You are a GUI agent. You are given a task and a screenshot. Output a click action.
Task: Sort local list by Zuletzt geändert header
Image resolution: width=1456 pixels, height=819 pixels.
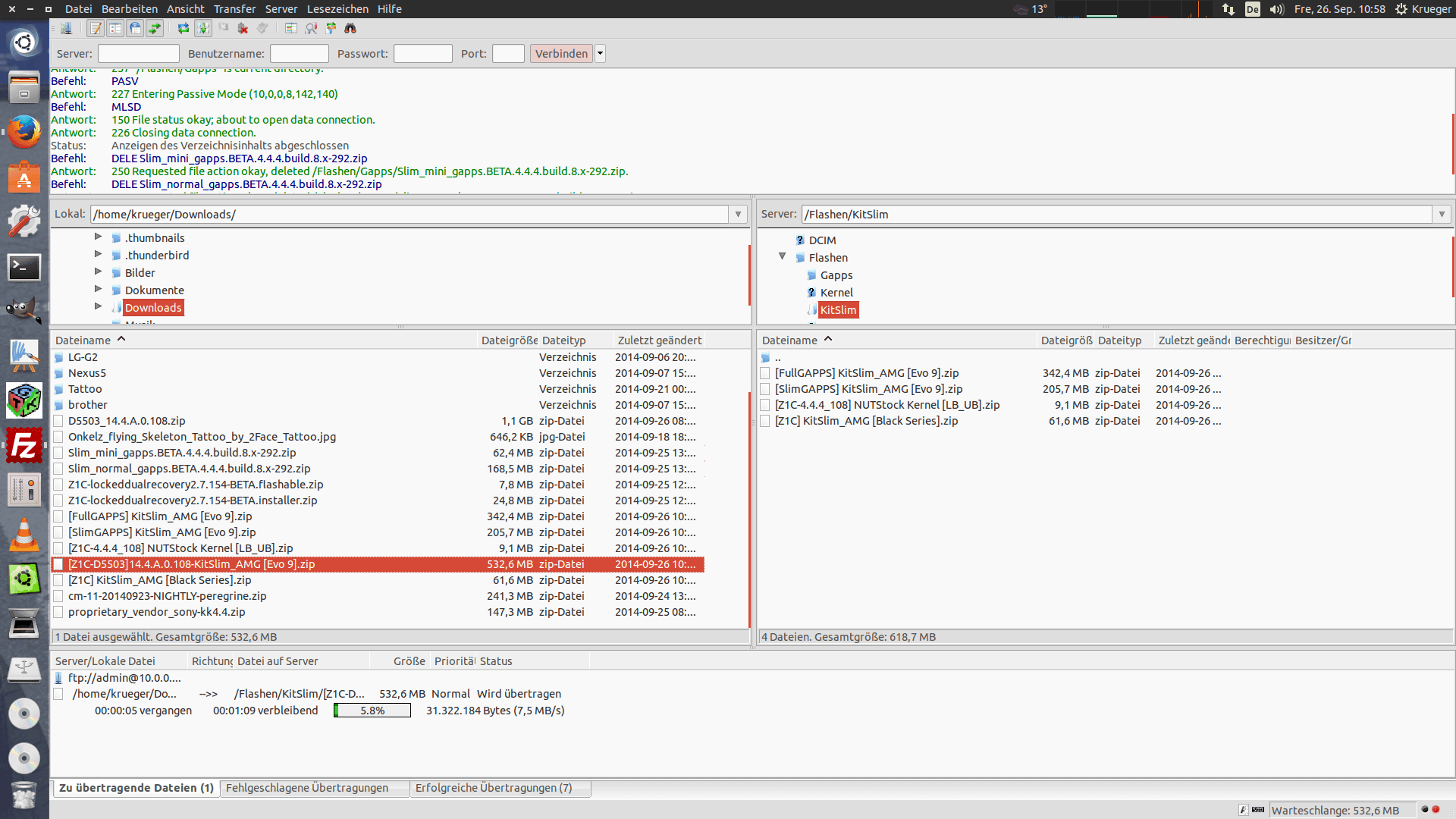[x=660, y=340]
